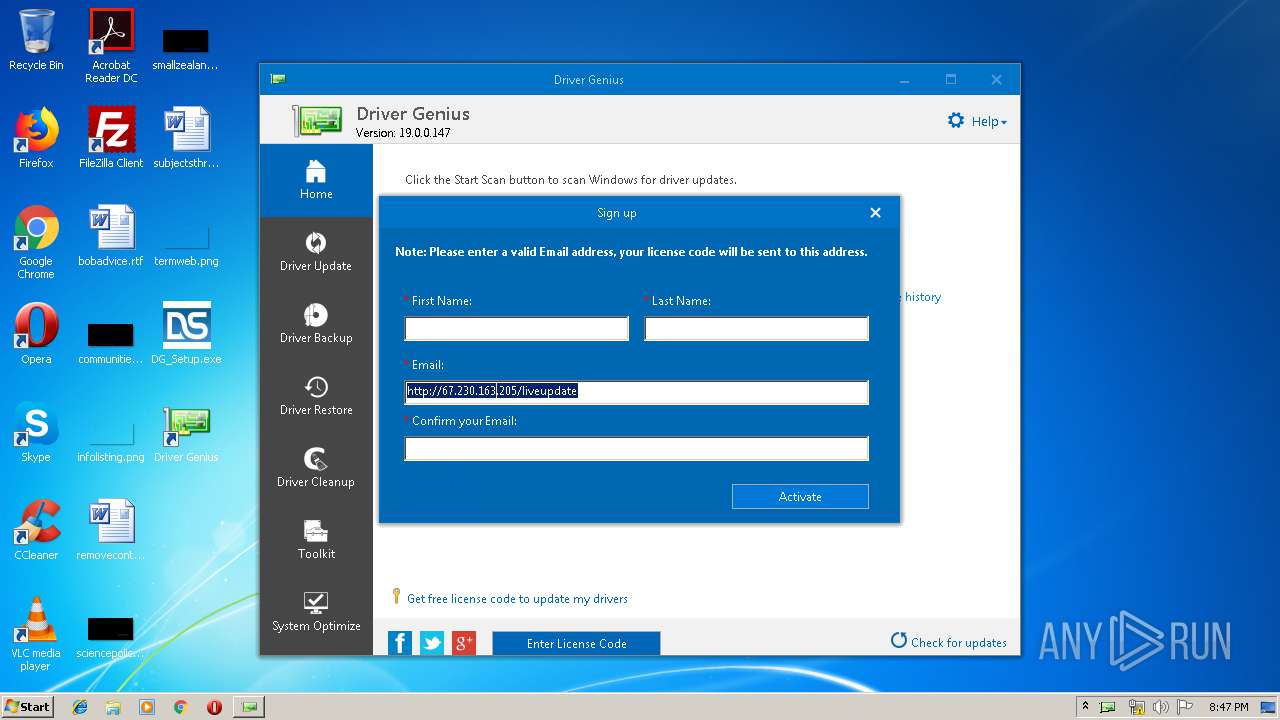
Task: Open Recycle Bin desktop icon
Action: point(36,40)
